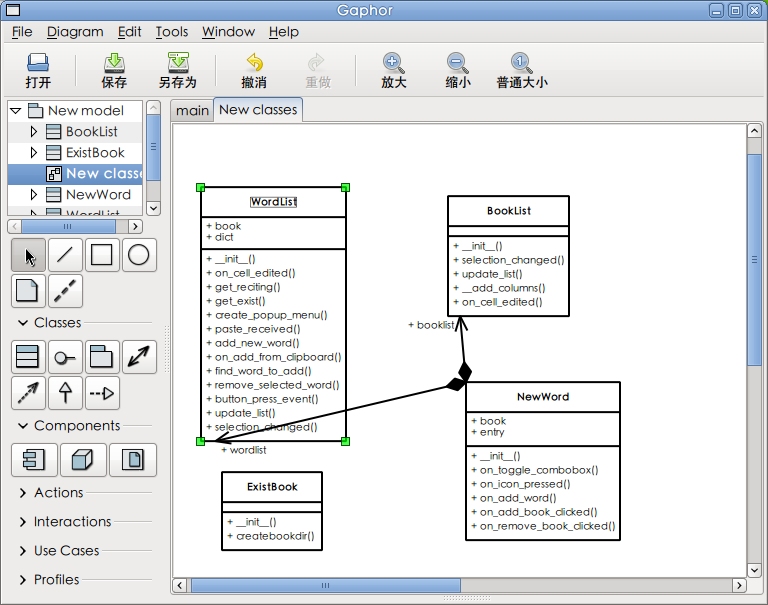Click the Undo (撤消) toolbar icon
Viewport: 768px width, 605px height.
[x=254, y=70]
